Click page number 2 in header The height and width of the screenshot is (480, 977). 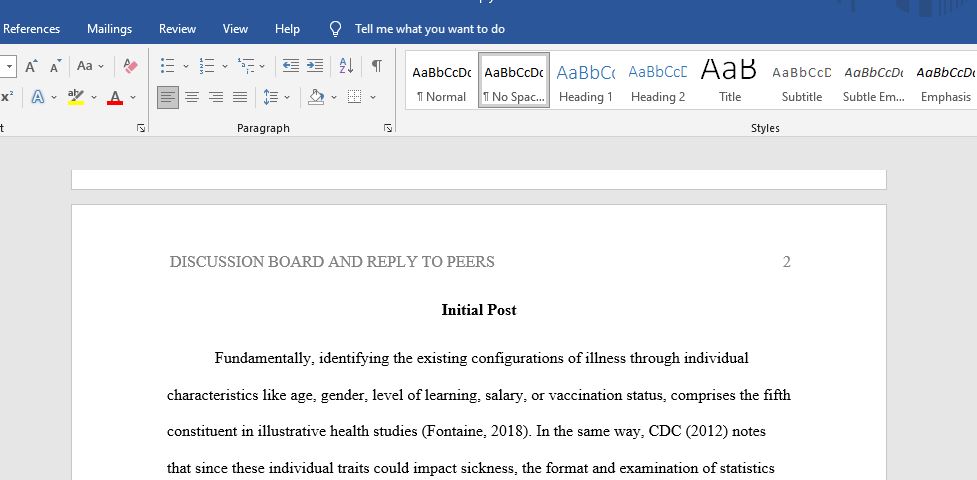pos(786,262)
